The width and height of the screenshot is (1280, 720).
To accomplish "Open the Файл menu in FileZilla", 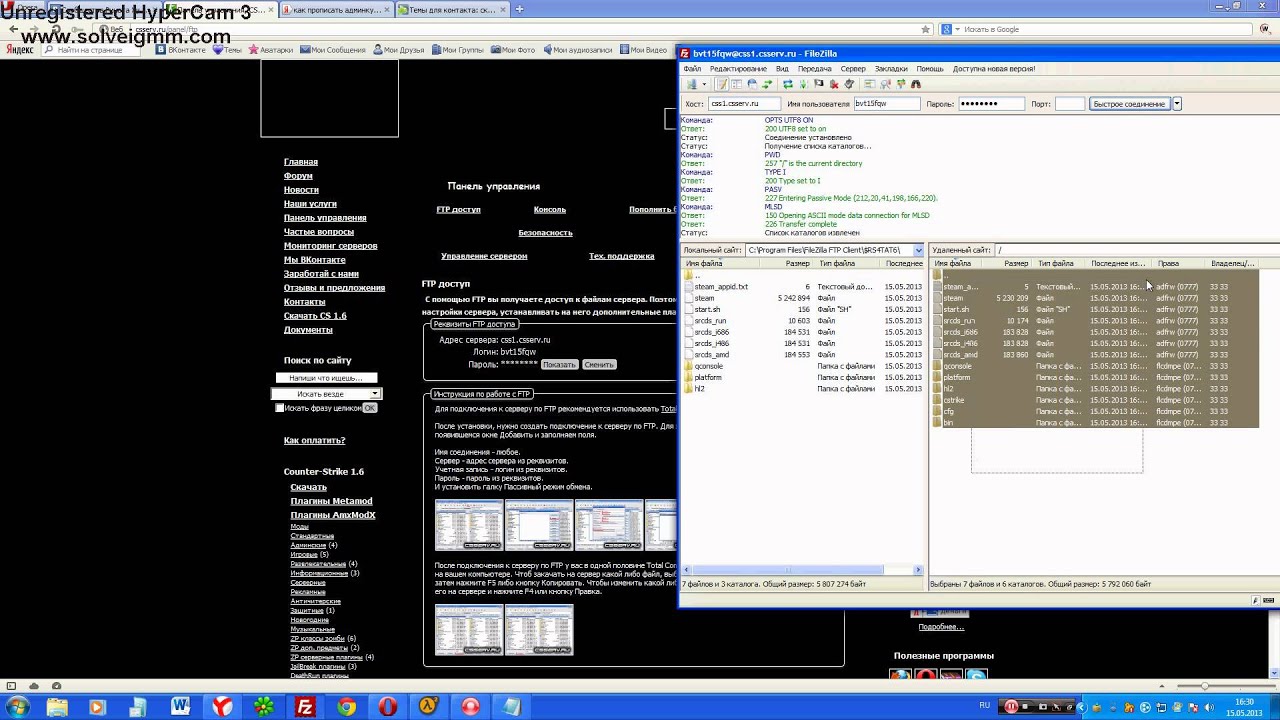I will [692, 69].
